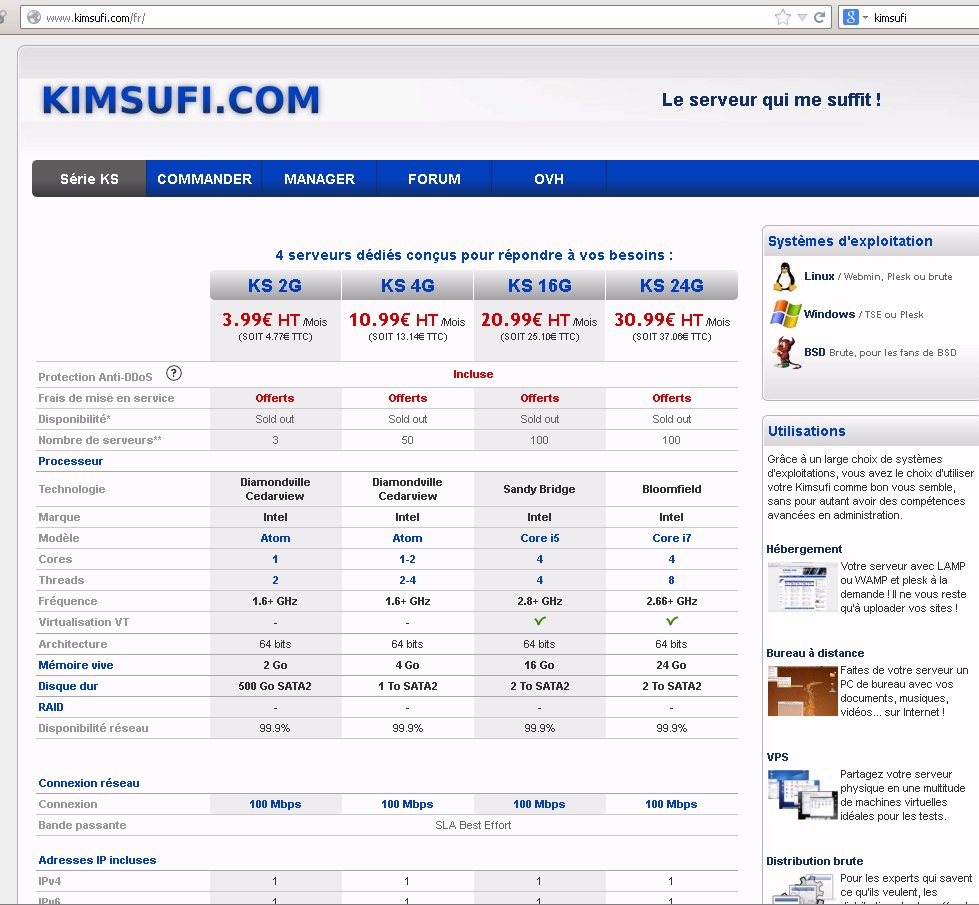Click the 2.66+ GHz frequency cell
This screenshot has width=979, height=905.
(672, 601)
